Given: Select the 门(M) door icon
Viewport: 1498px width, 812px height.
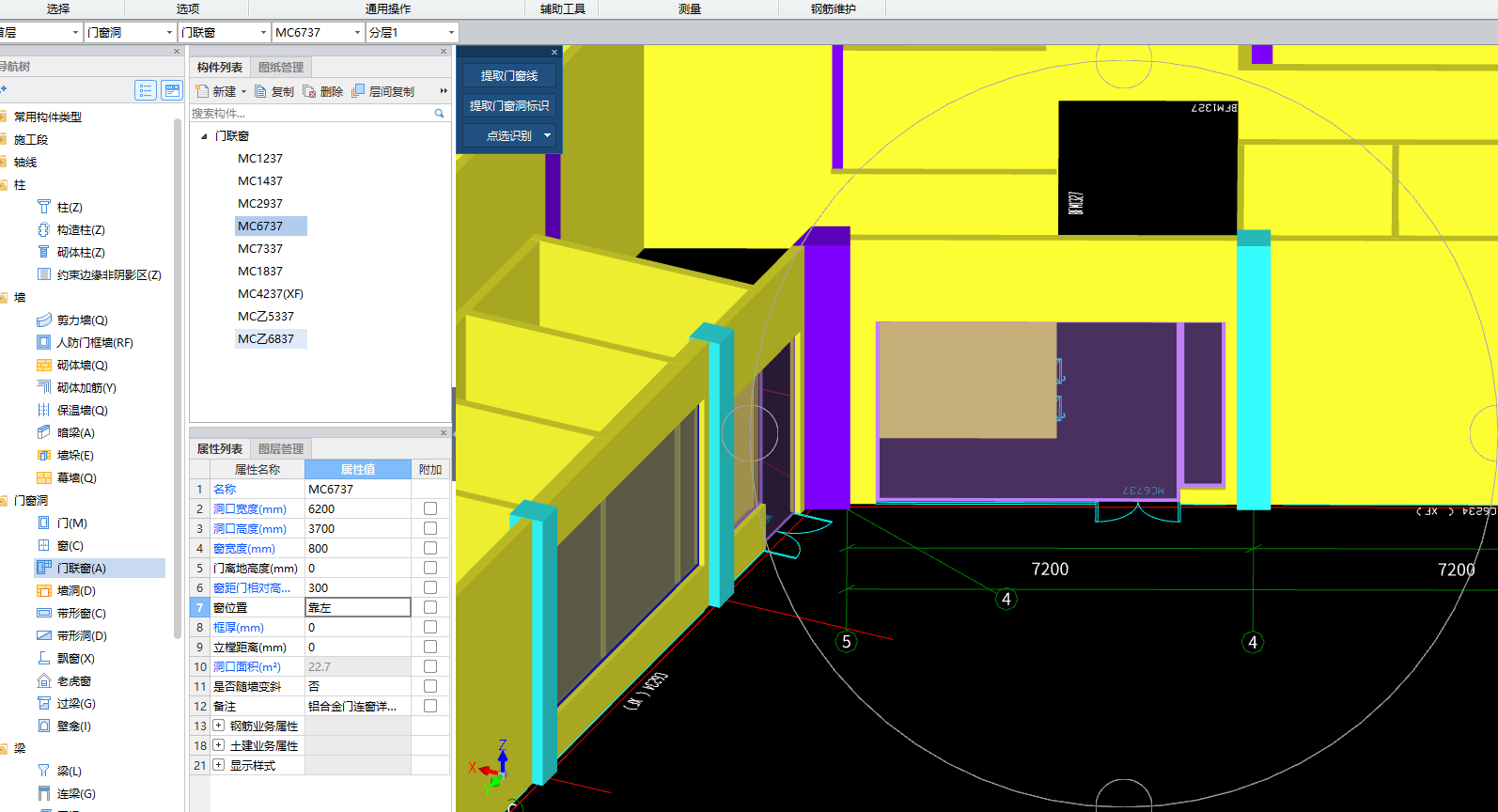Looking at the screenshot, I should 43,523.
